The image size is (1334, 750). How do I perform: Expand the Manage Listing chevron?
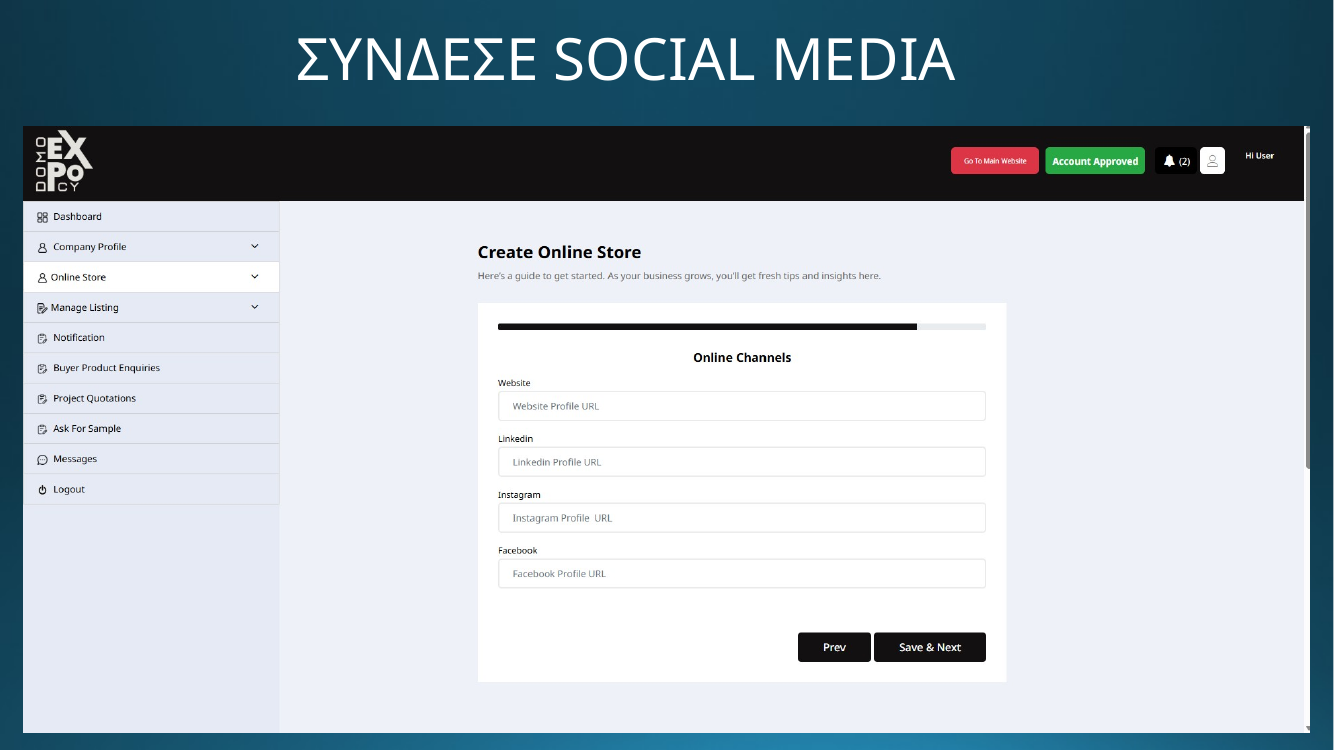pos(254,307)
